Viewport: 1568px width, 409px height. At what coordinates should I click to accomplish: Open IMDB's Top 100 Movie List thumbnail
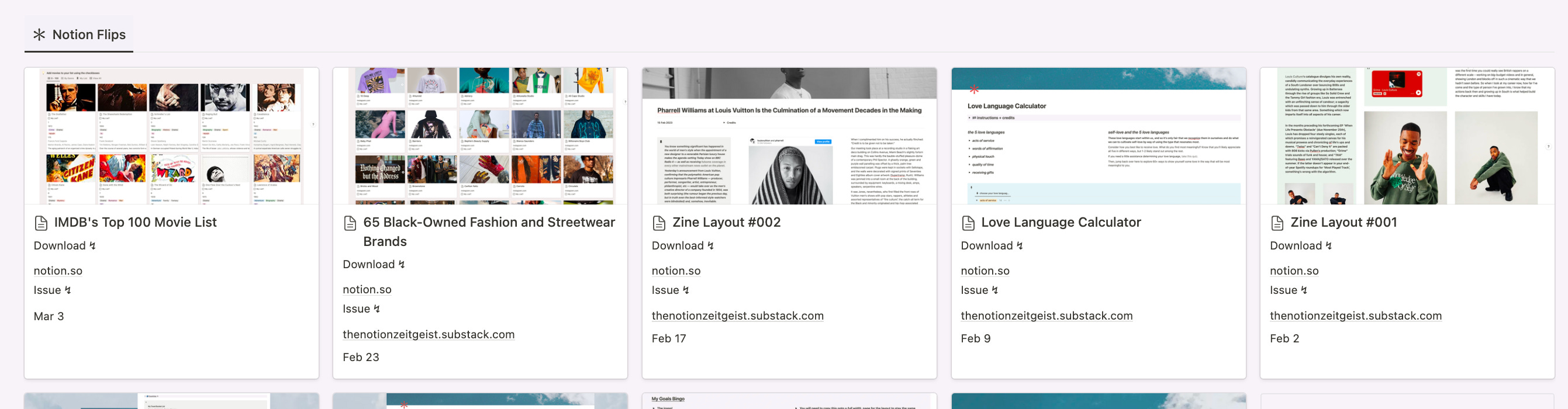(172, 136)
